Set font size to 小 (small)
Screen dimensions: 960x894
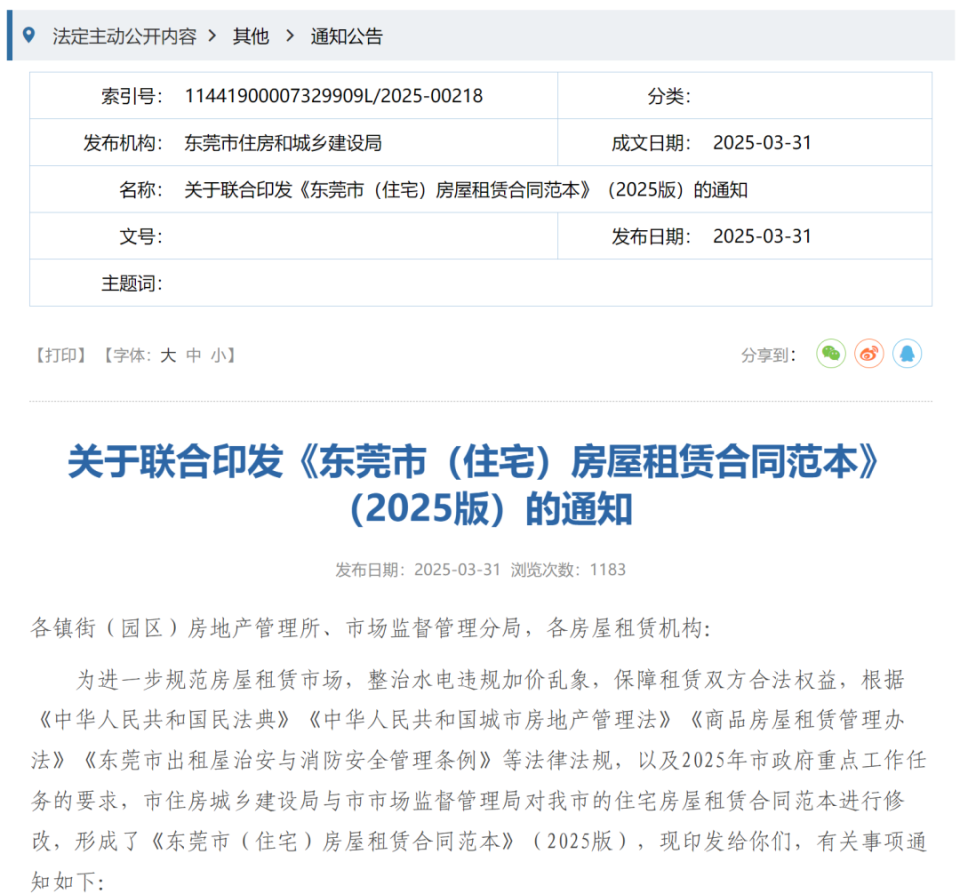pyautogui.click(x=218, y=355)
